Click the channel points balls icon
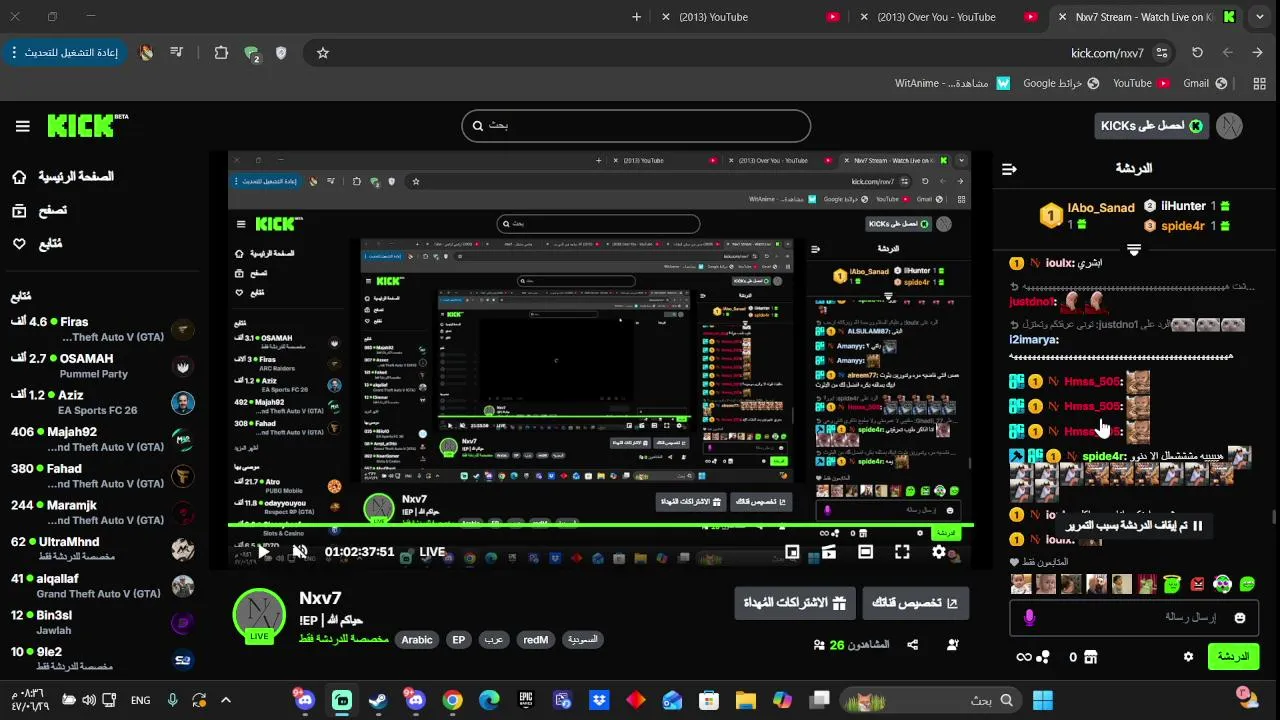The width and height of the screenshot is (1280, 720). [x=1042, y=657]
